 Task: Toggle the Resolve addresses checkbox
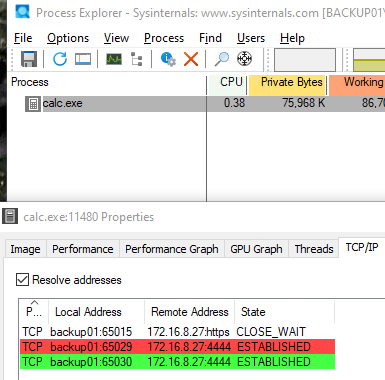coord(22,279)
